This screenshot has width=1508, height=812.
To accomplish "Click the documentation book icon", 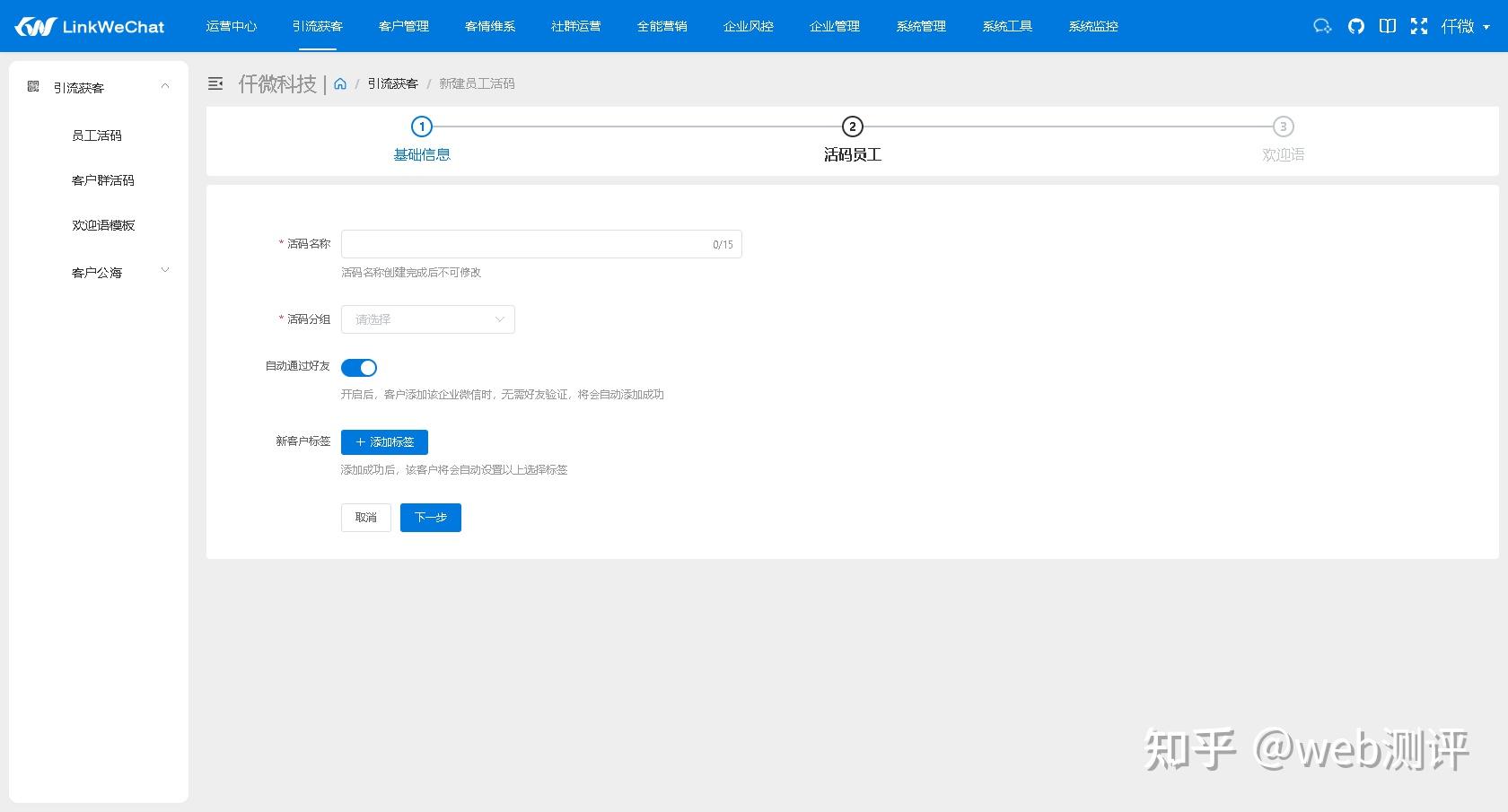I will tap(1387, 26).
